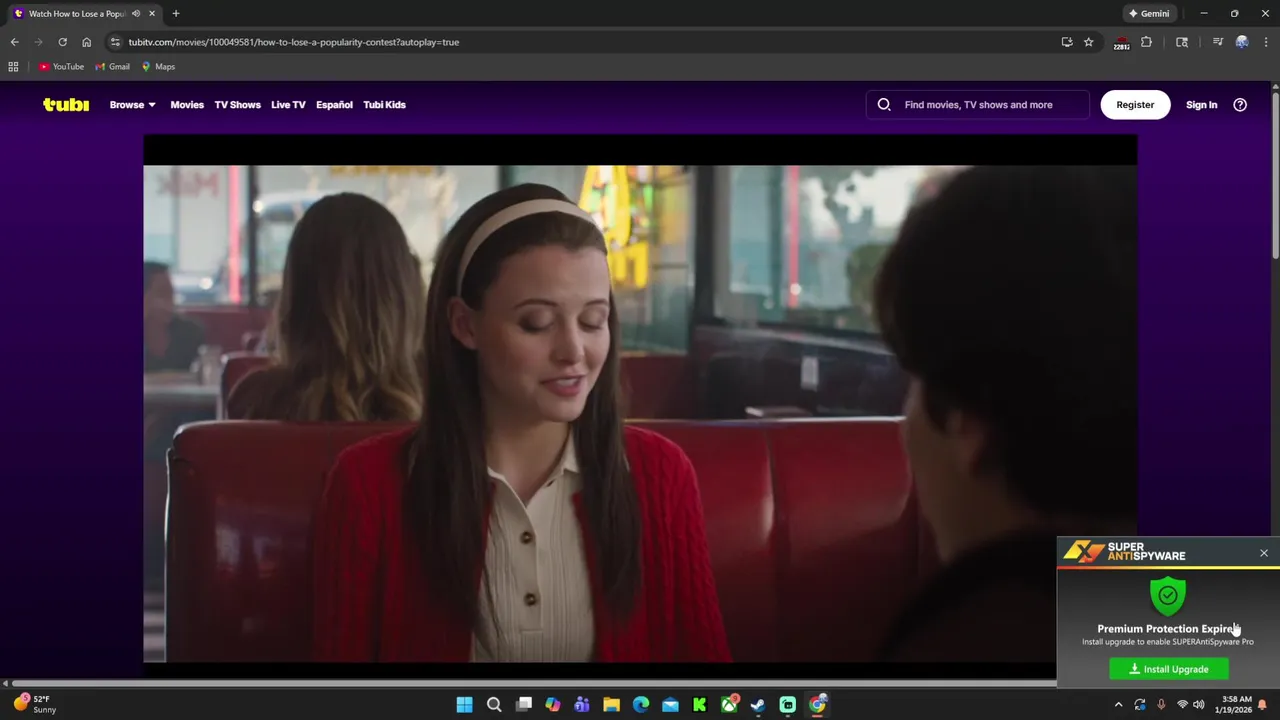
Task: Open File Explorer from the taskbar
Action: tap(611, 705)
